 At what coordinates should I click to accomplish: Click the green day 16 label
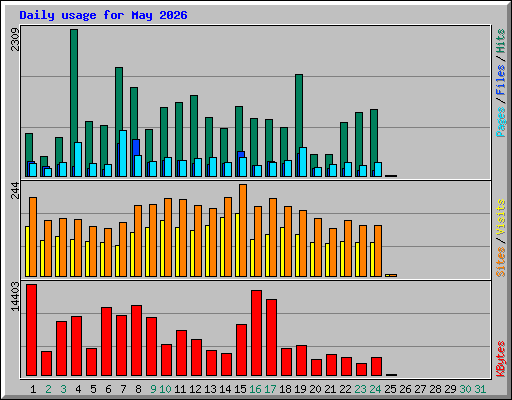pyautogui.click(x=255, y=389)
